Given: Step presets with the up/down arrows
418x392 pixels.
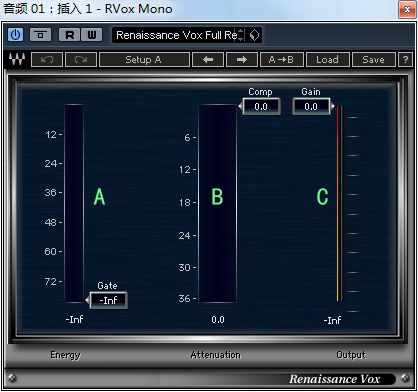Looking at the screenshot, I should 241,35.
